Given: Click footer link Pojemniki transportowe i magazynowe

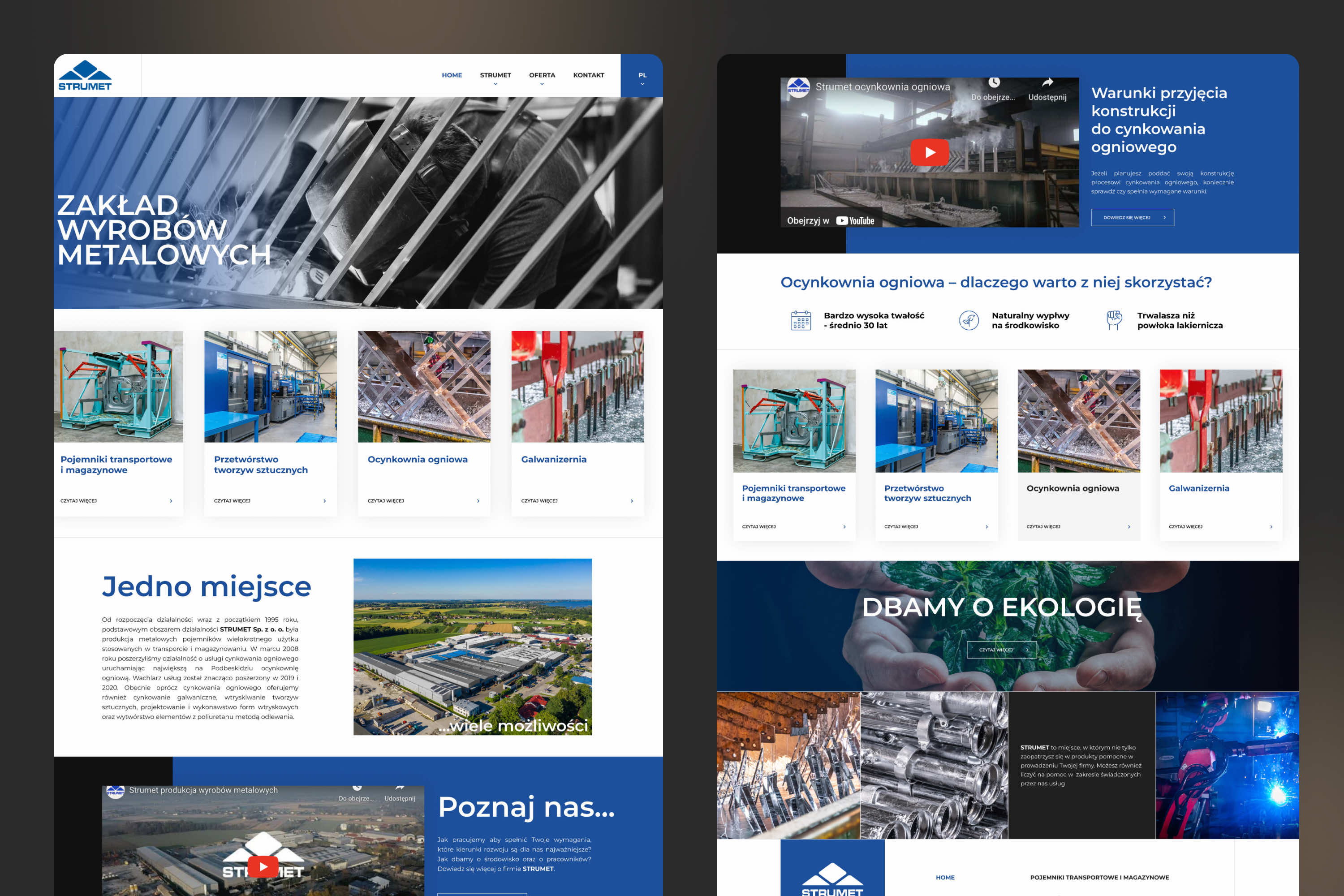Looking at the screenshot, I should (x=1099, y=877).
